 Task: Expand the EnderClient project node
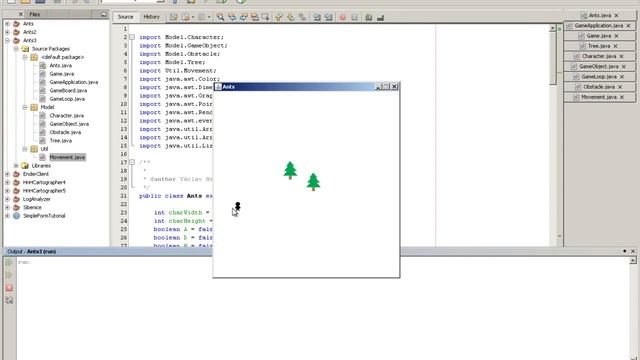click(7, 174)
